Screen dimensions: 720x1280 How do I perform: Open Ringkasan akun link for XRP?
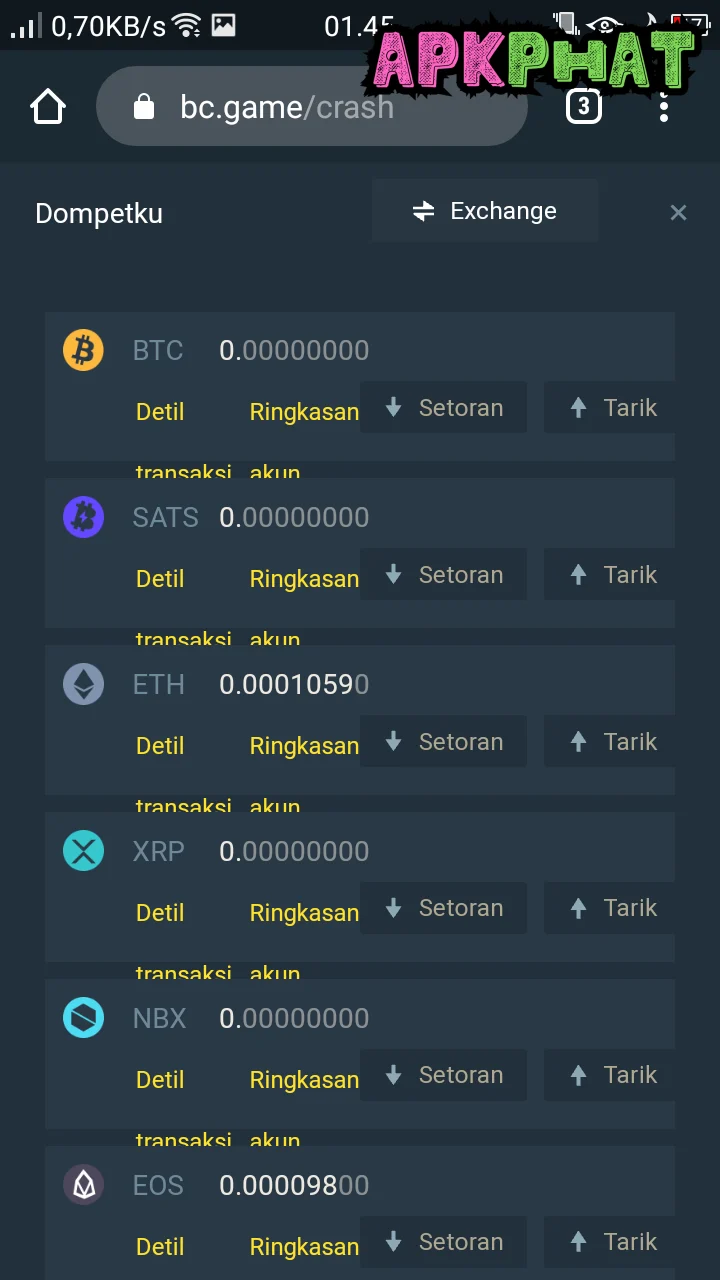click(303, 913)
